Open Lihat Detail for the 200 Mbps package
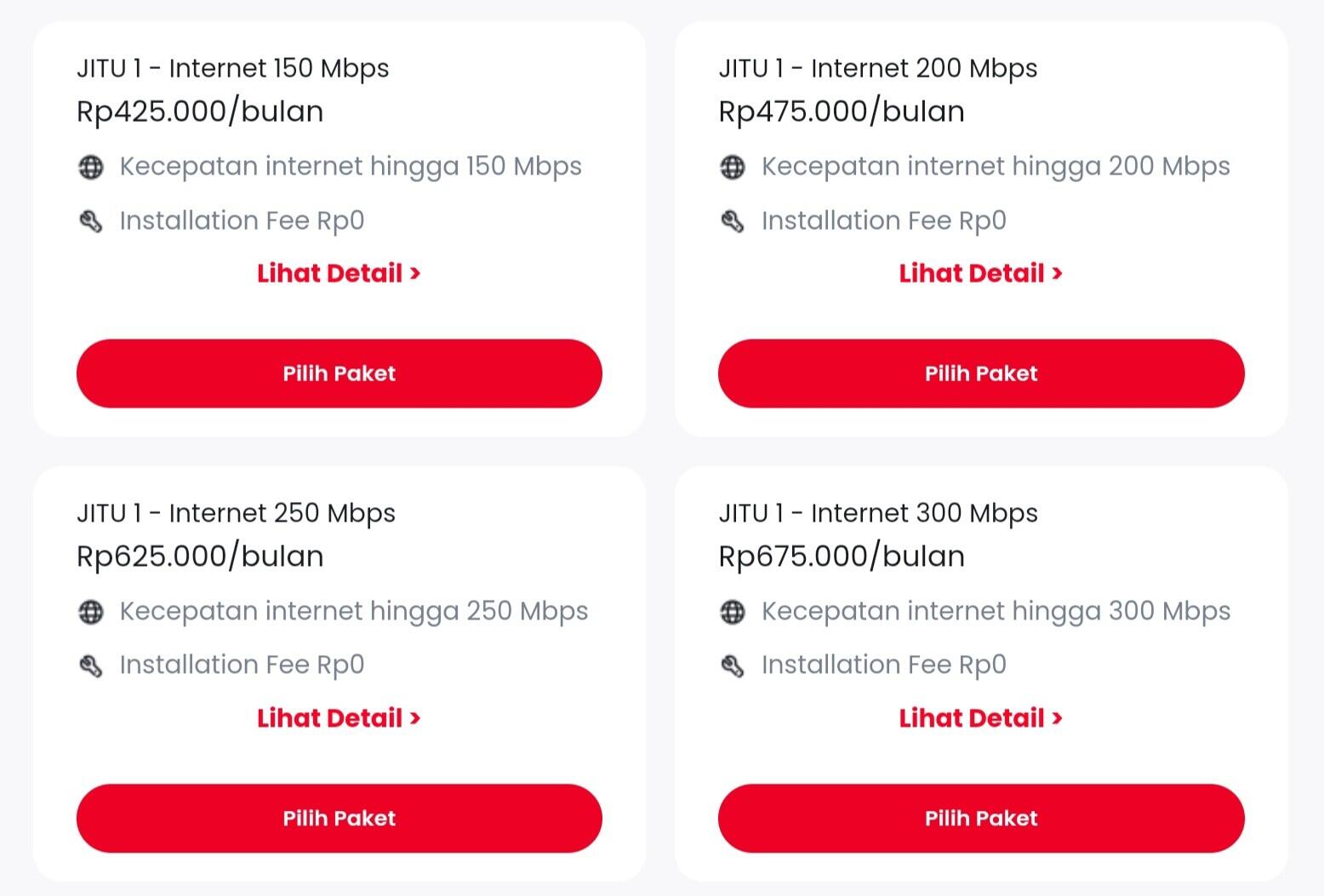The width and height of the screenshot is (1324, 896). [x=981, y=273]
